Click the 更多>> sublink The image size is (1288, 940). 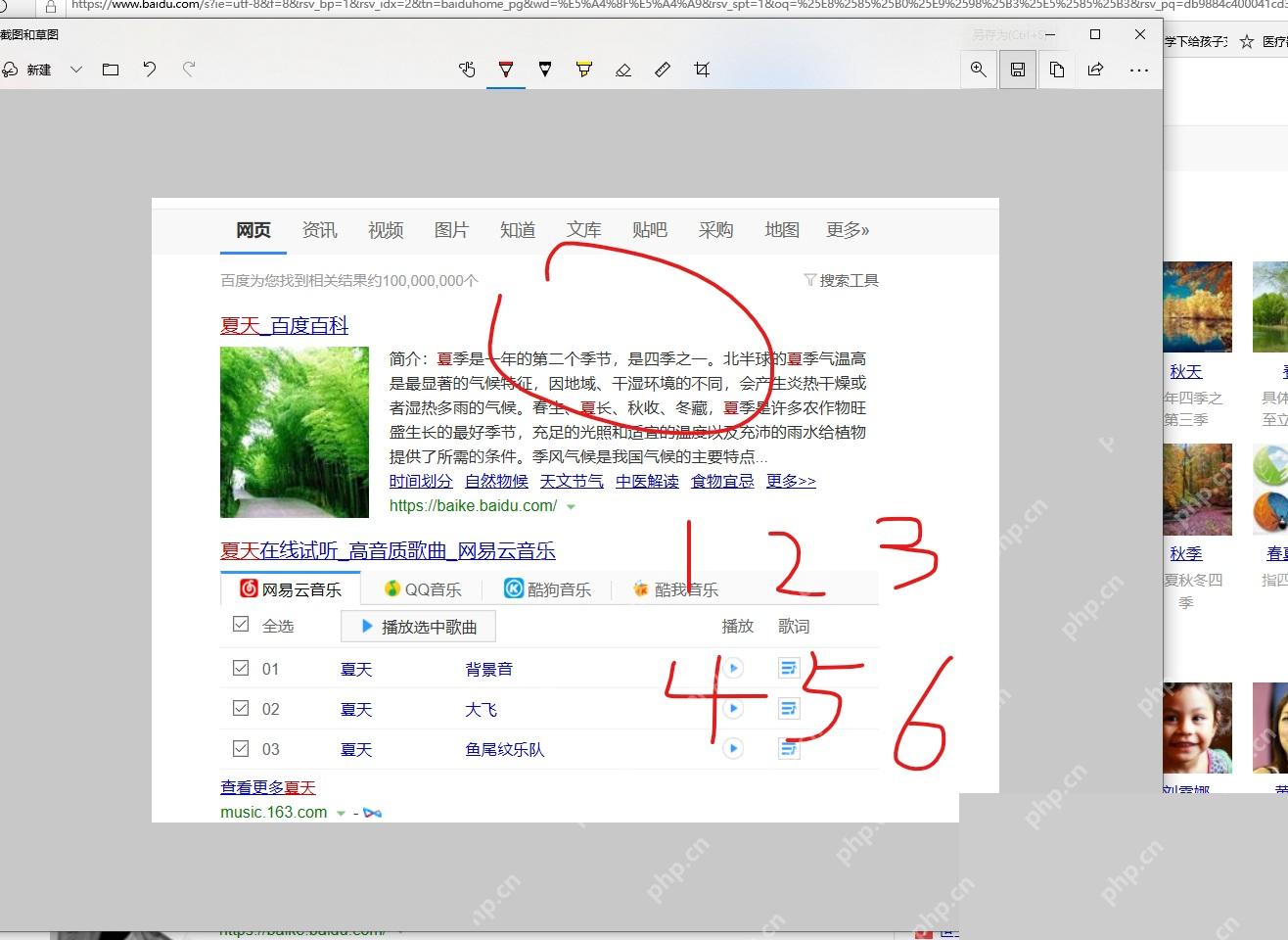tap(791, 481)
